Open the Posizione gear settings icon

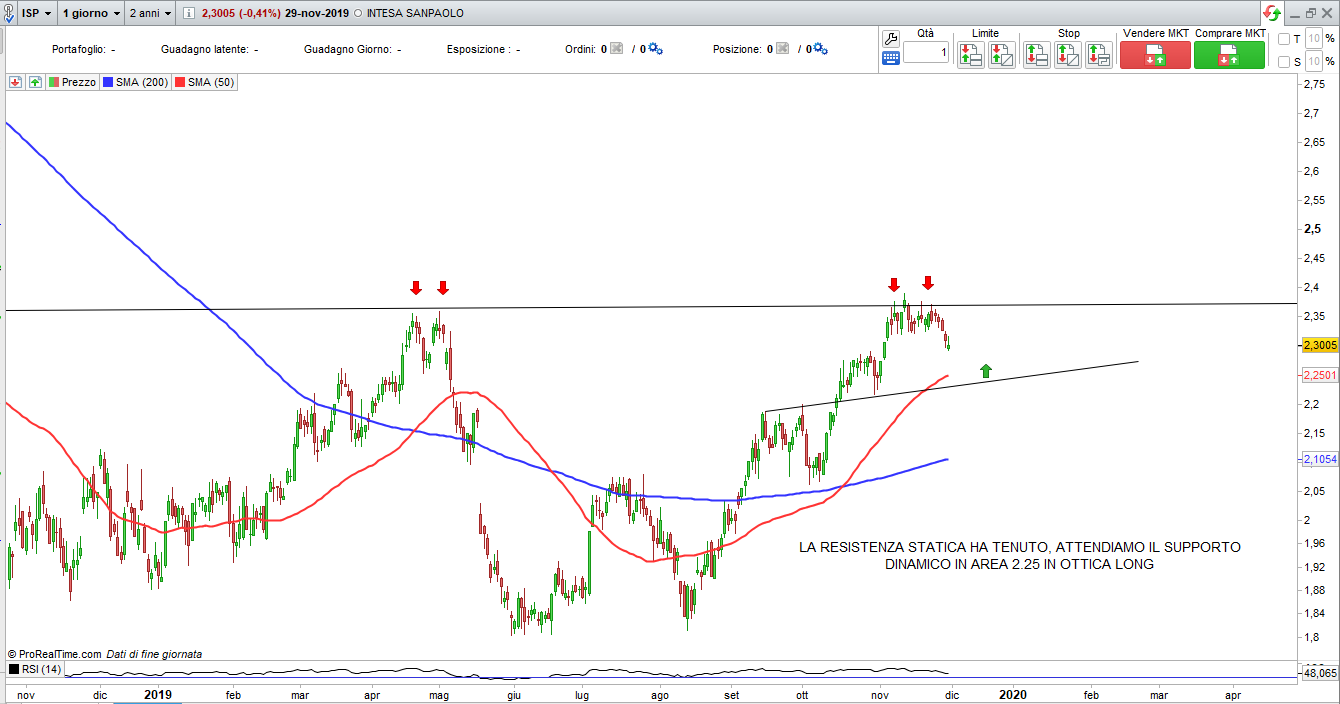click(822, 49)
